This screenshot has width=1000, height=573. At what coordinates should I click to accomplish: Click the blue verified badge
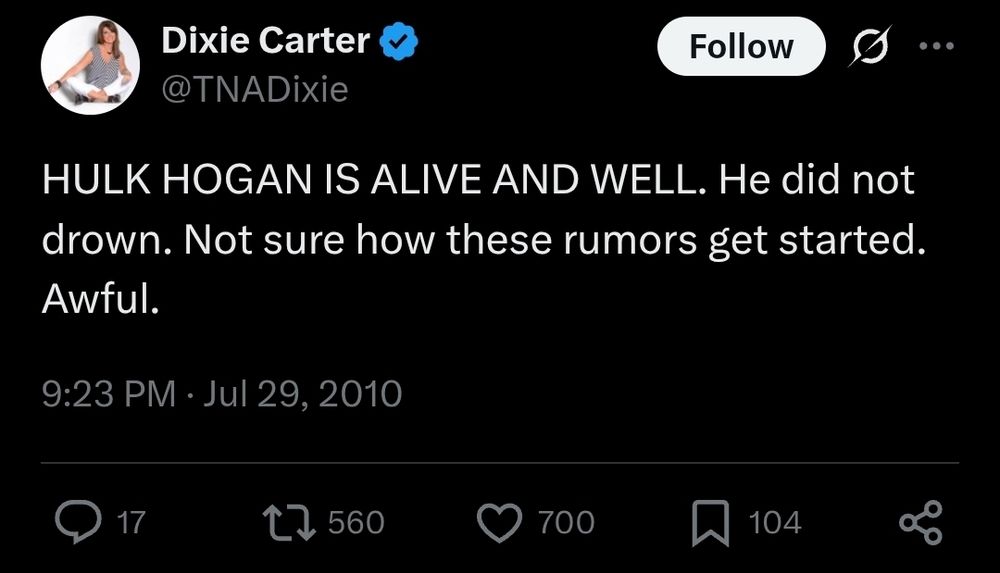(399, 42)
